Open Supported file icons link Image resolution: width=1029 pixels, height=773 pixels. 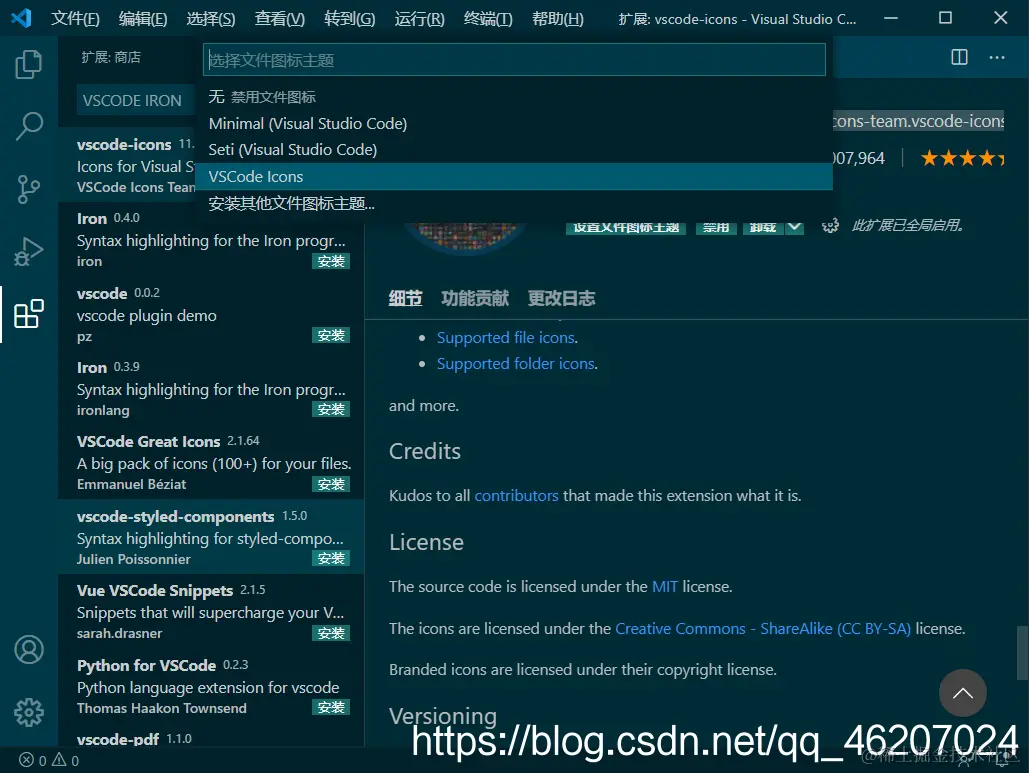506,337
